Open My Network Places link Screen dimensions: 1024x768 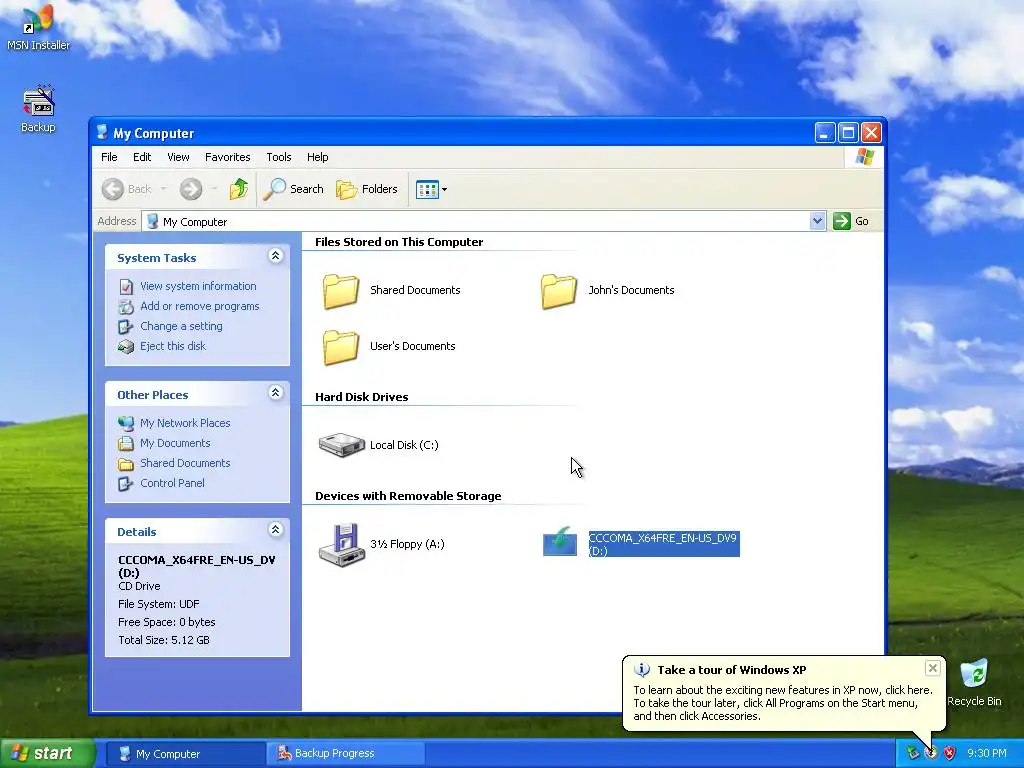[x=185, y=423]
